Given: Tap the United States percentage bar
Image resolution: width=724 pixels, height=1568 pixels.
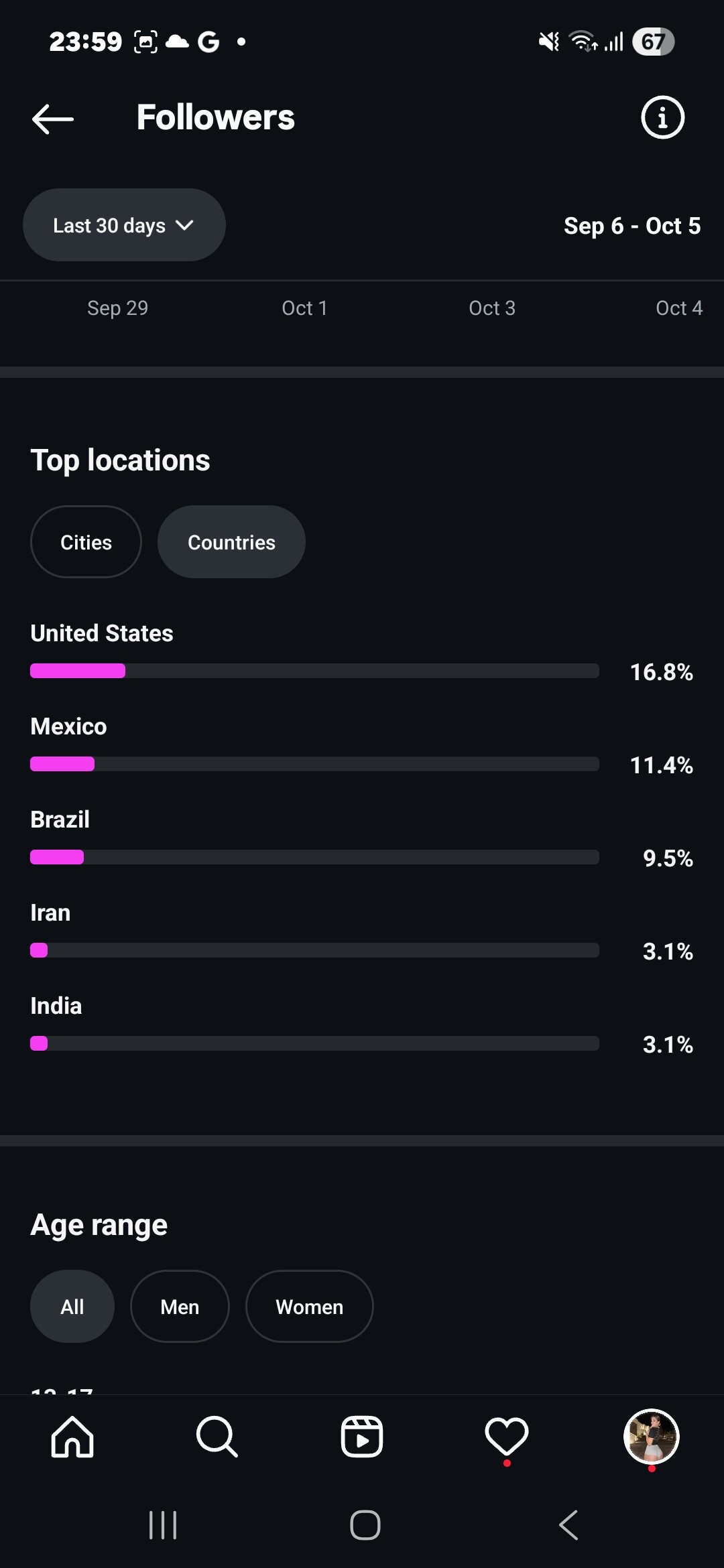Looking at the screenshot, I should point(314,671).
